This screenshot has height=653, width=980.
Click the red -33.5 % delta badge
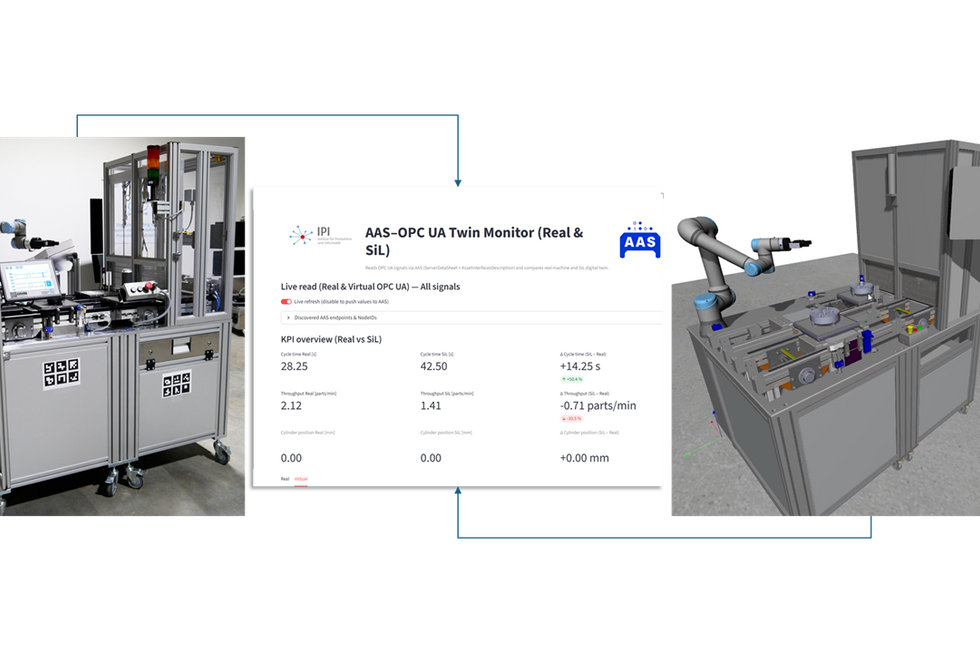coord(572,419)
